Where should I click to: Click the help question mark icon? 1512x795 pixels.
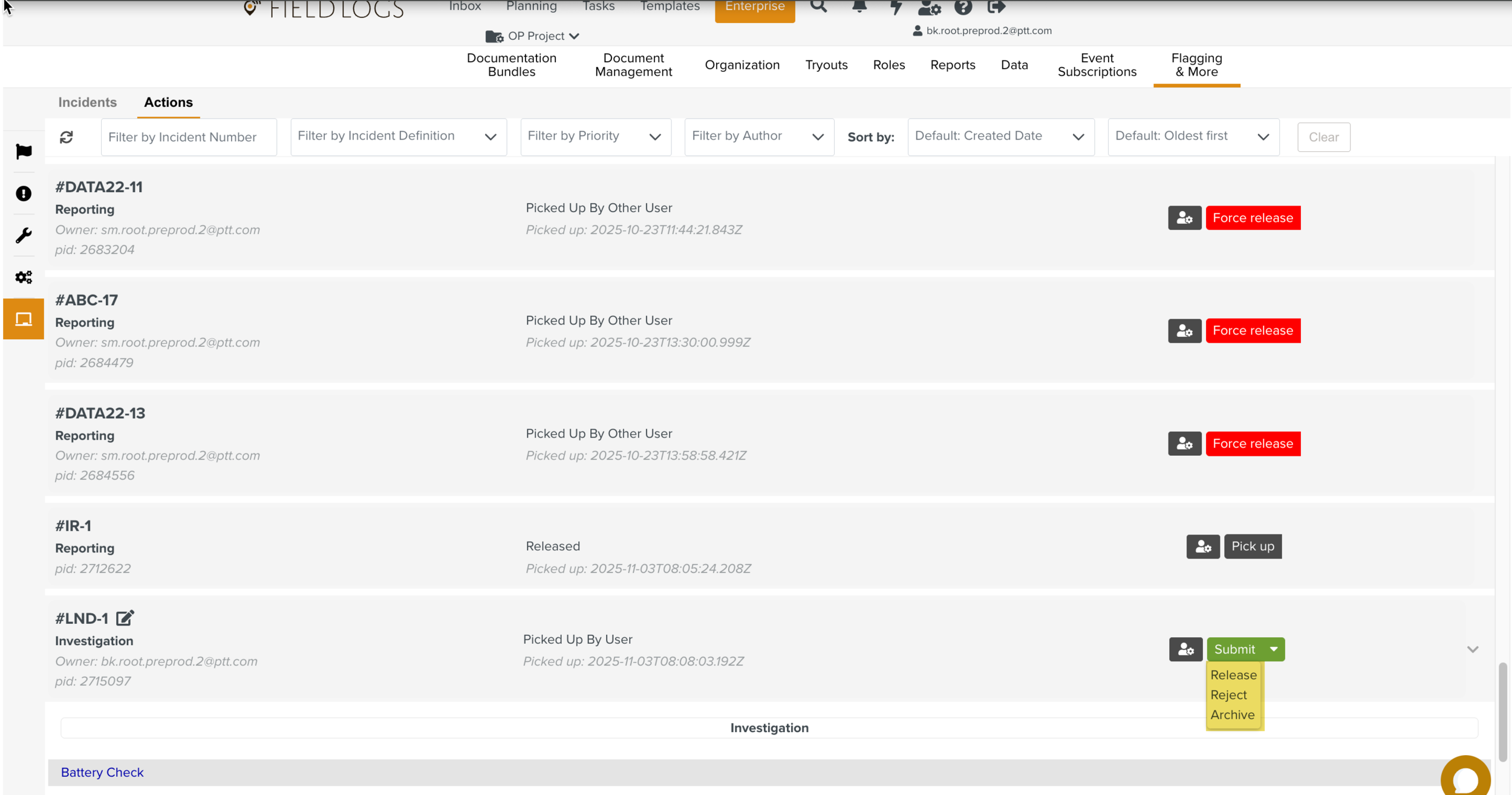[963, 7]
